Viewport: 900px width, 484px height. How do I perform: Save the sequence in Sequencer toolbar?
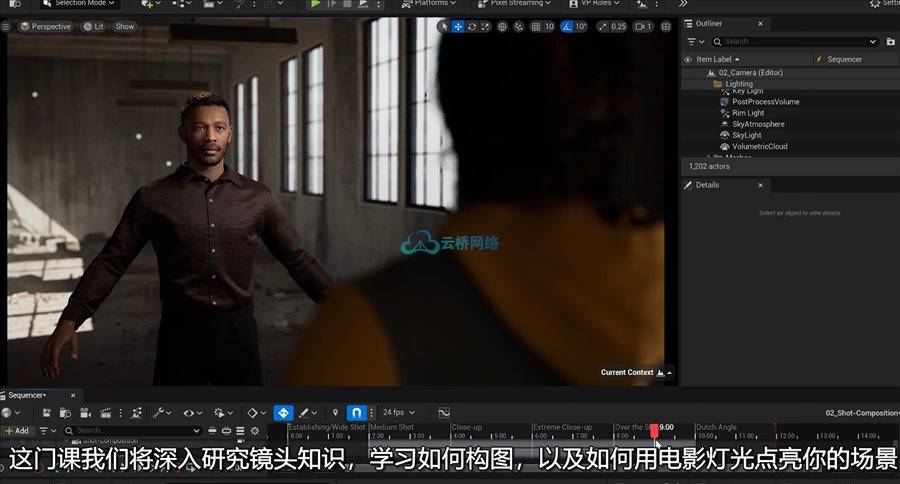pos(46,413)
